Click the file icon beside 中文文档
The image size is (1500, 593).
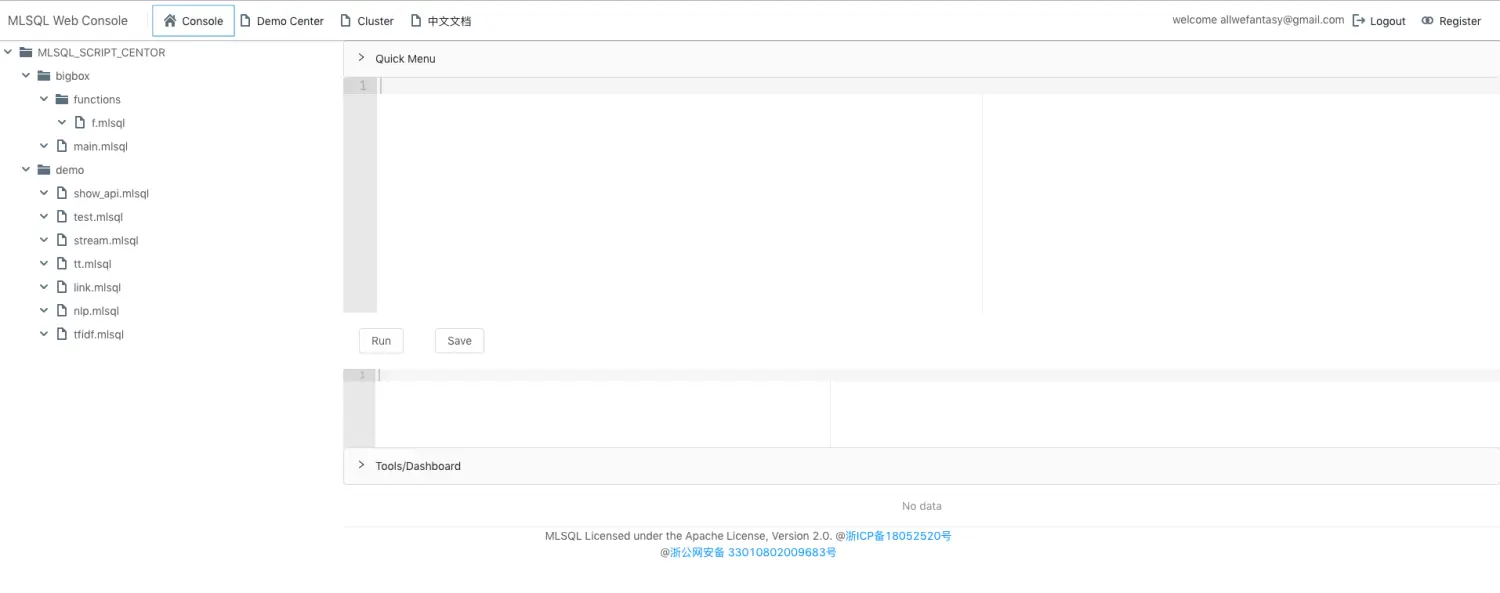coord(416,20)
